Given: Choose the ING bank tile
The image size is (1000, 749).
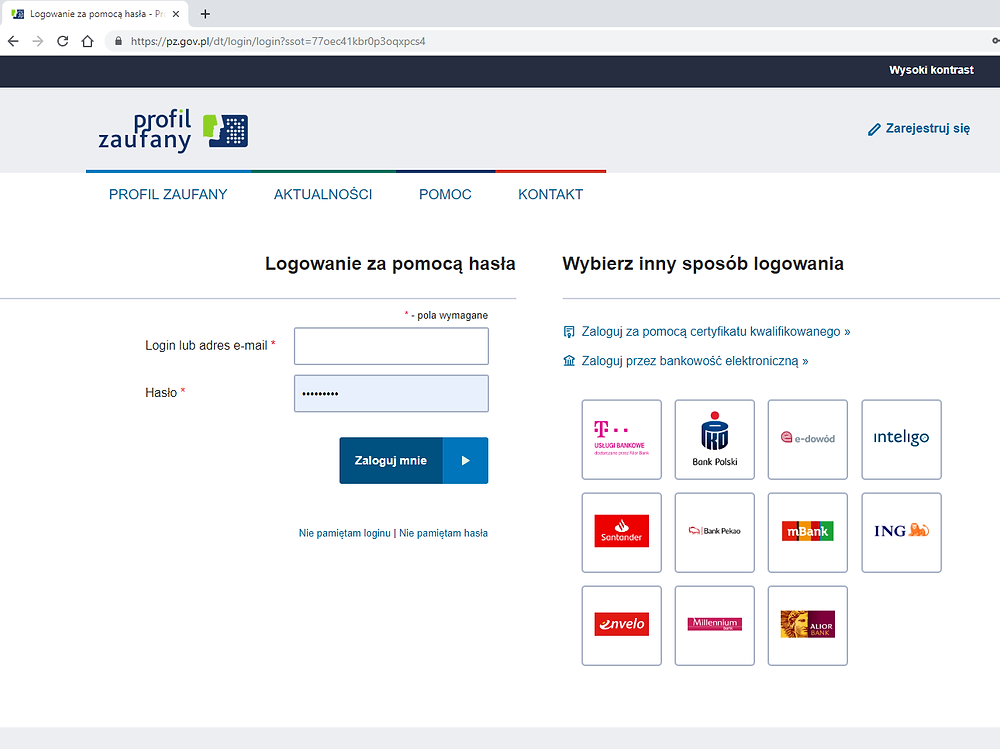Looking at the screenshot, I should tap(901, 533).
